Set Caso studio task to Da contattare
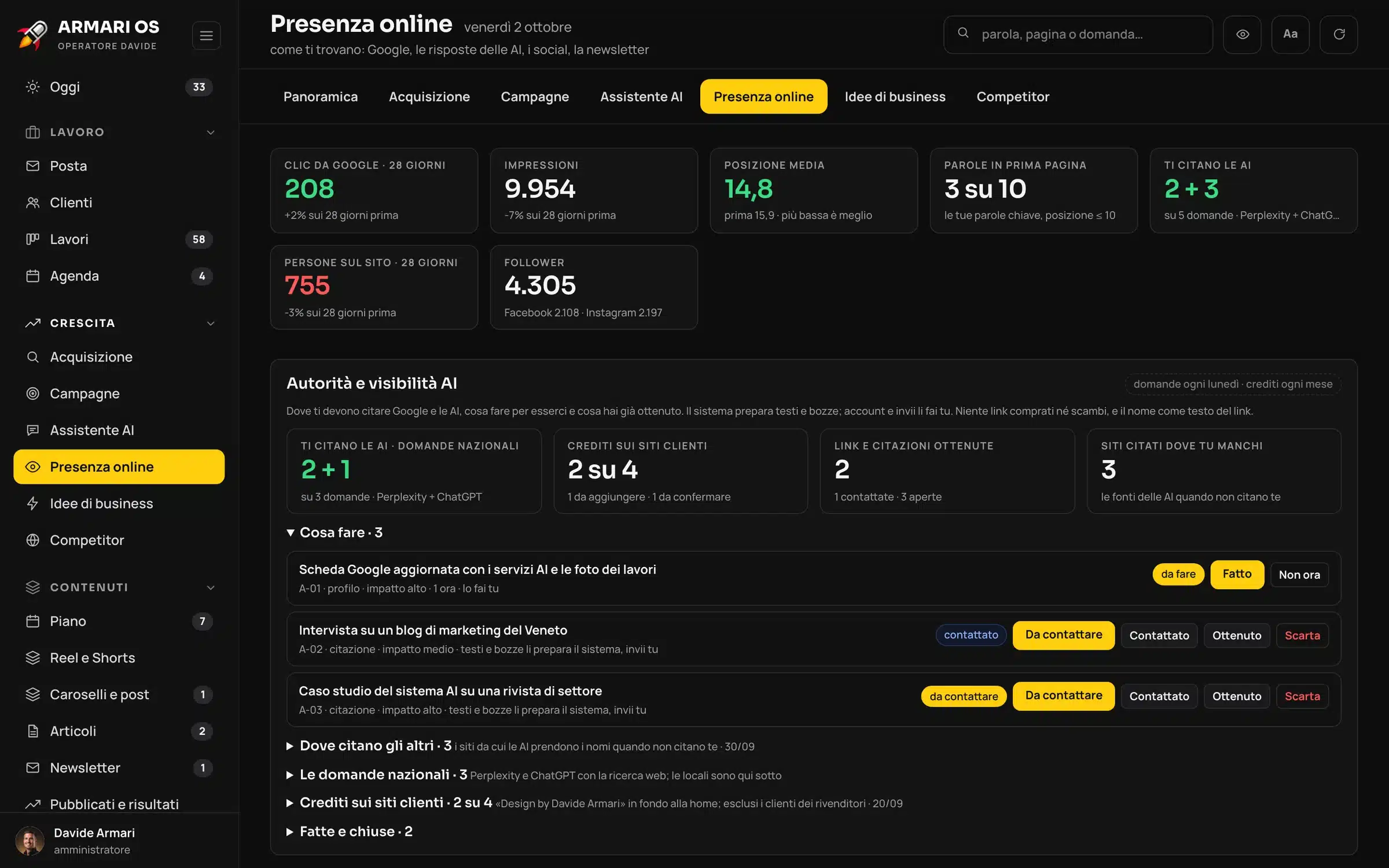The image size is (1389, 868). (1063, 696)
